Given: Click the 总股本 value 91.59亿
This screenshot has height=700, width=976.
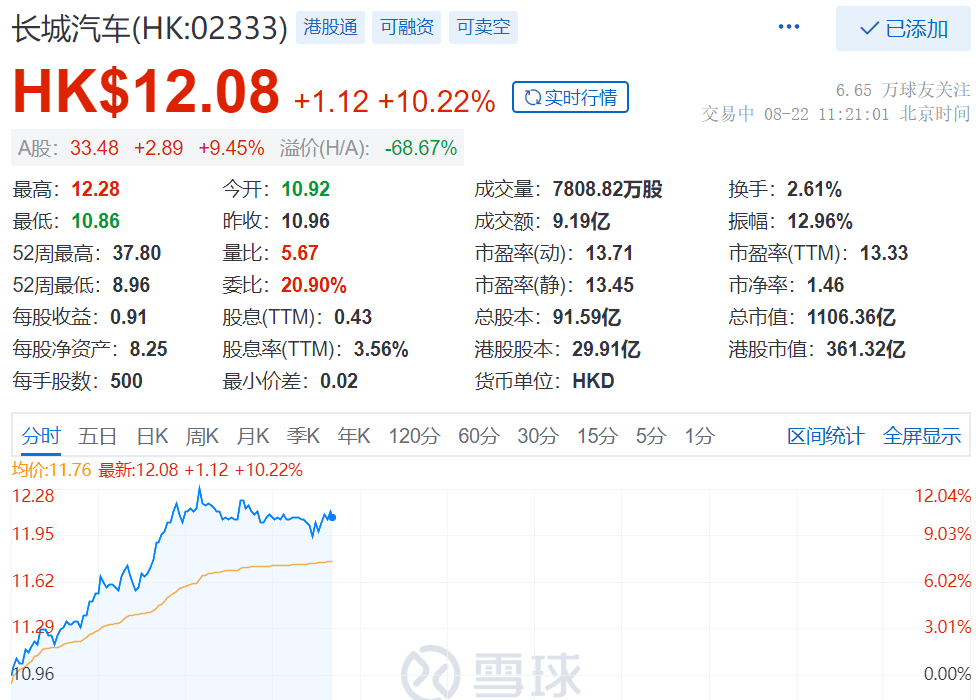Looking at the screenshot, I should [586, 317].
